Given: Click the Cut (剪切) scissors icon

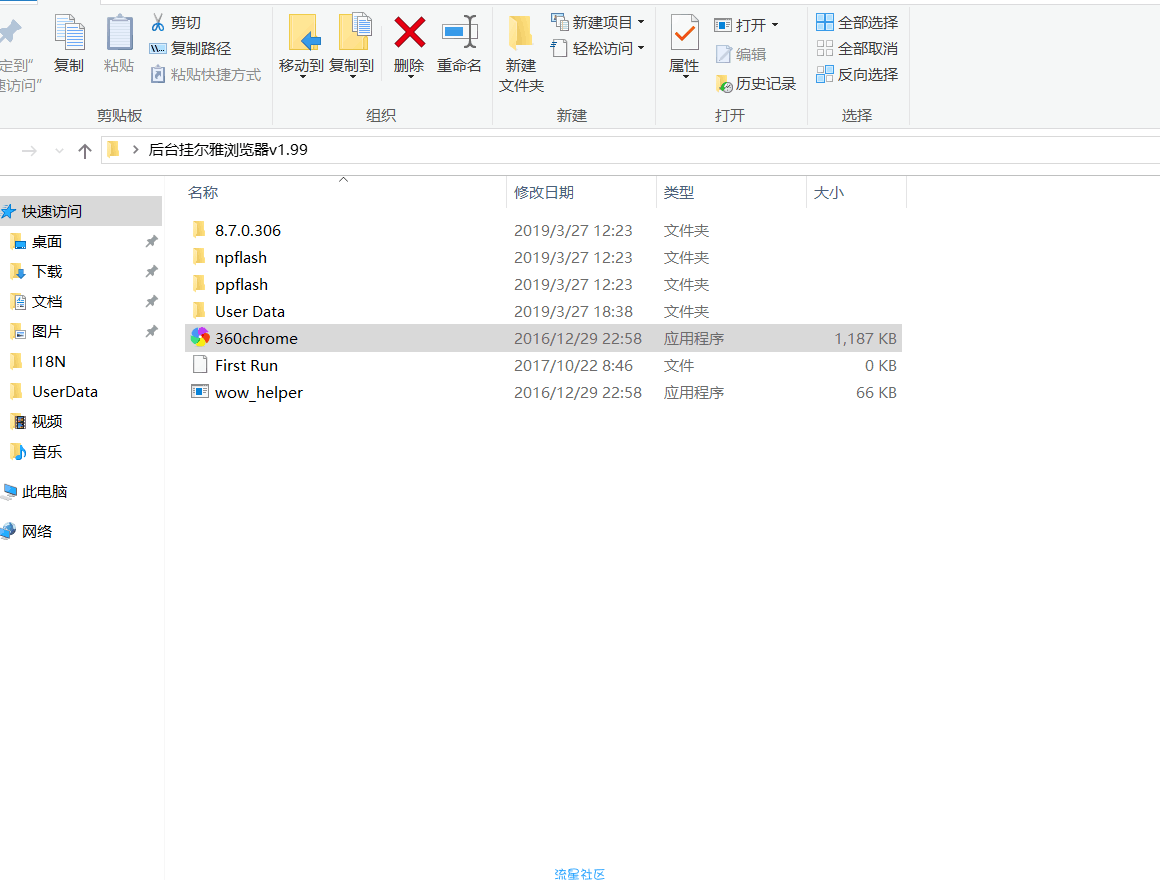Looking at the screenshot, I should click(158, 22).
